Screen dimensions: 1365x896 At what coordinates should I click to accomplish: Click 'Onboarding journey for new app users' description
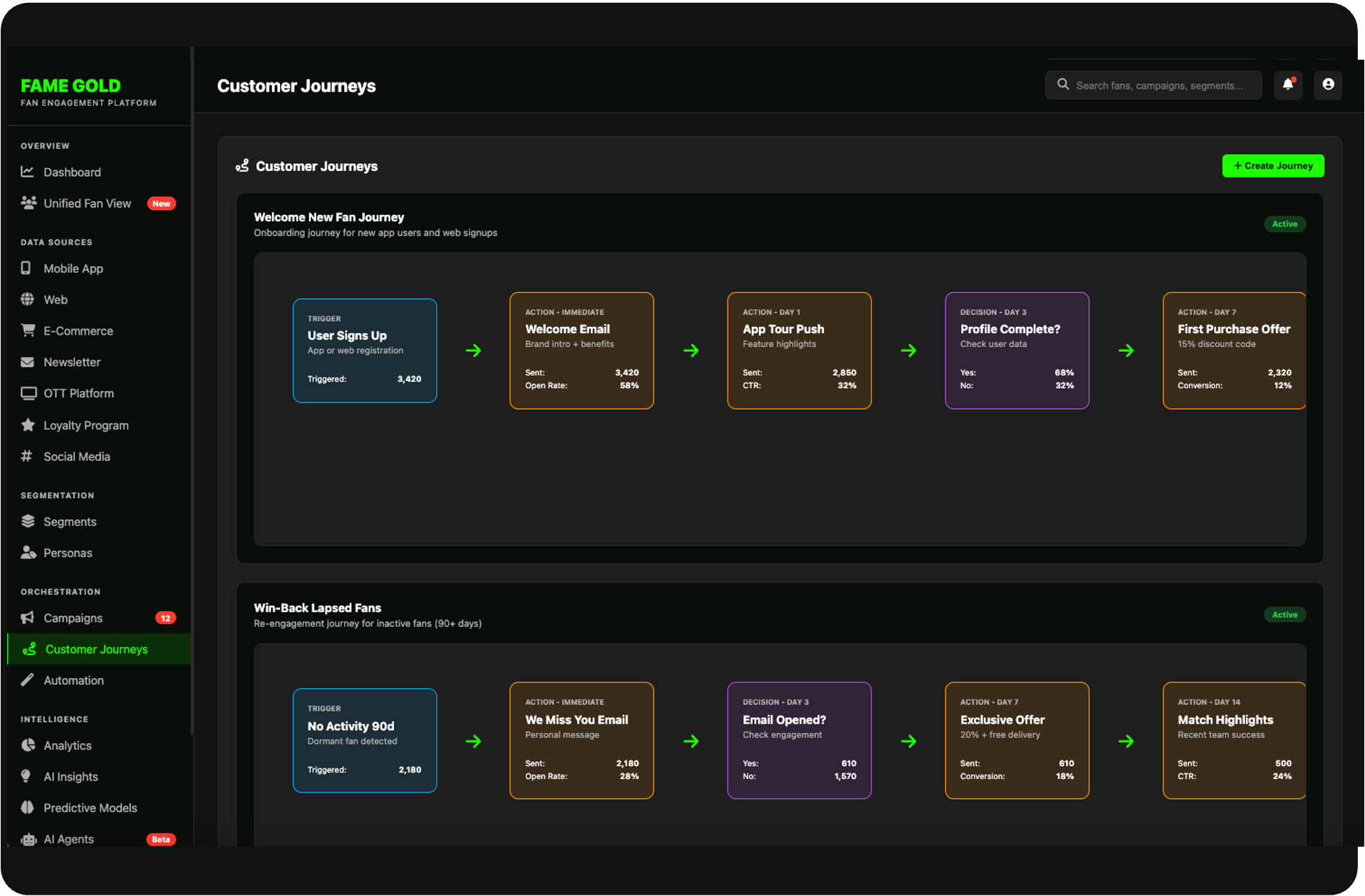(x=375, y=233)
